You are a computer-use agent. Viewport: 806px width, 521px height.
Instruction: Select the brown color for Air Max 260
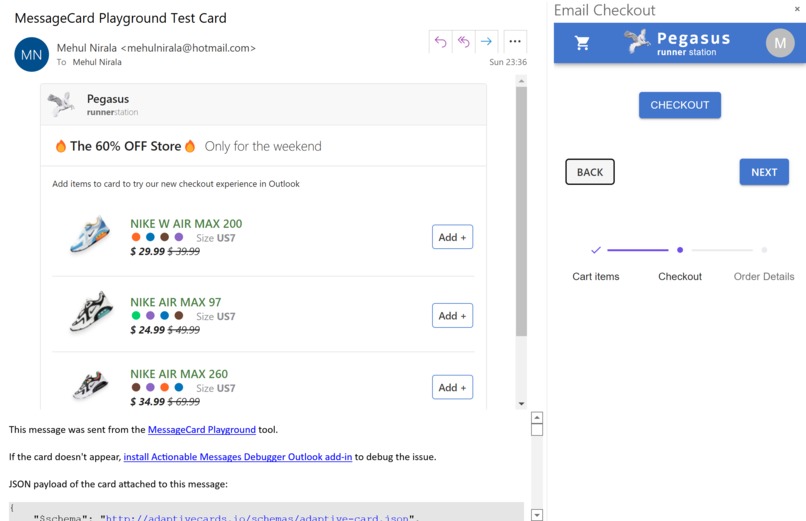[136, 387]
